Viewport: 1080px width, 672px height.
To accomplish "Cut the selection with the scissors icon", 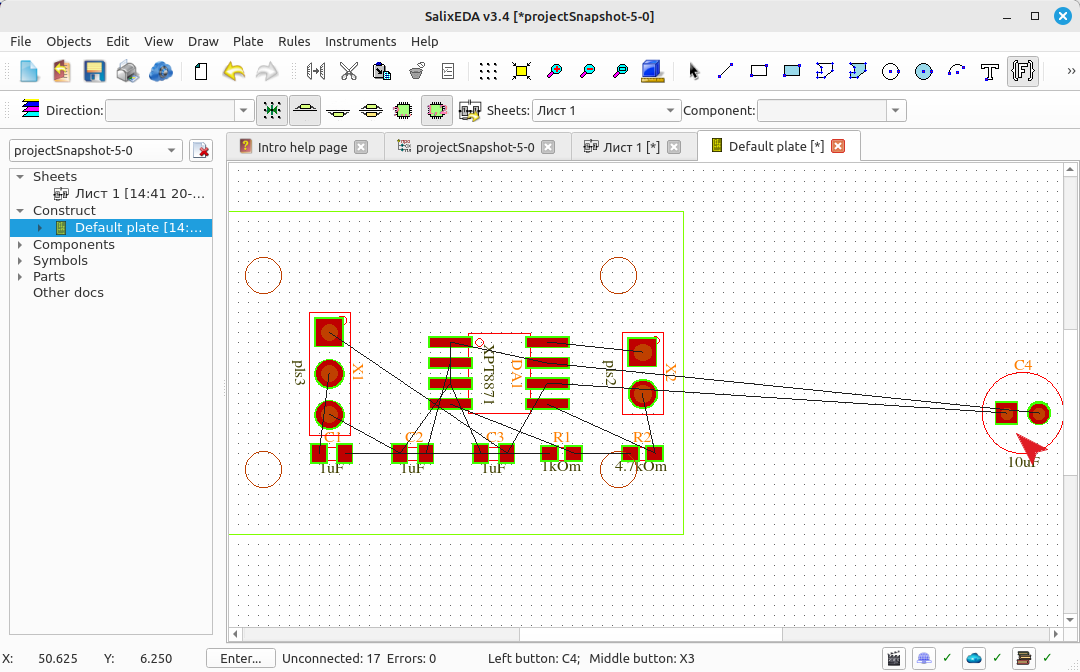I will click(x=349, y=71).
